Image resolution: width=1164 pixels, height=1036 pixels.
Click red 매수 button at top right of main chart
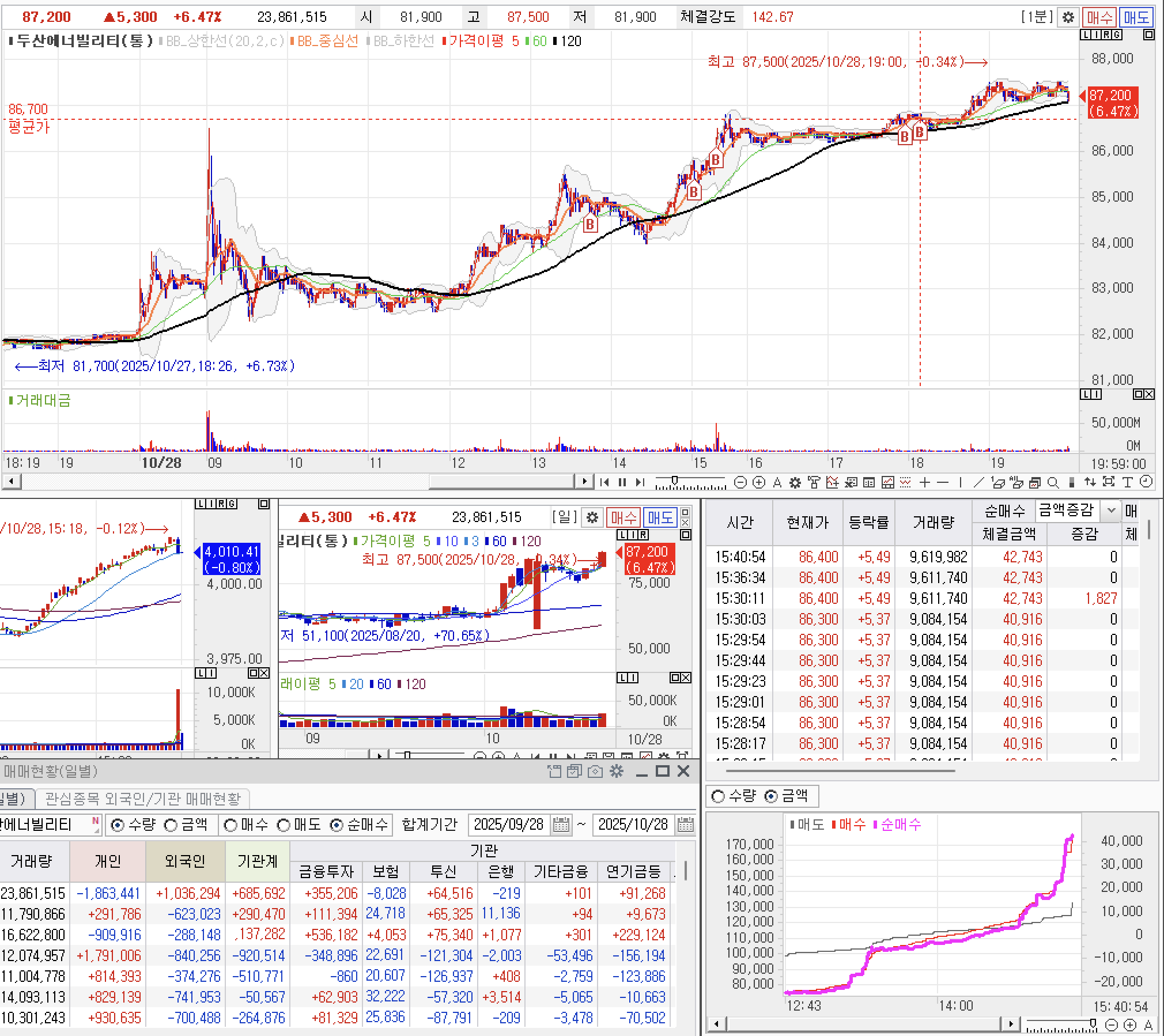point(1099,17)
